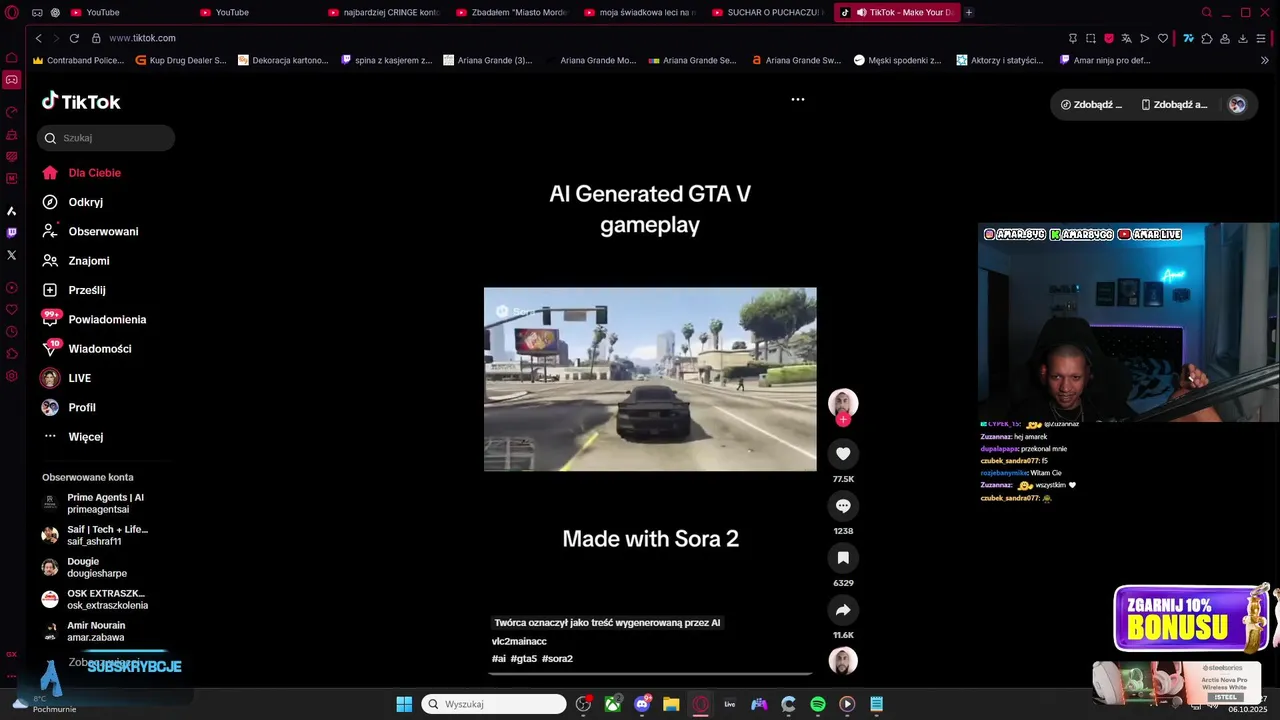Open translate page icon
Viewport: 1280px width, 720px height.
click(x=1127, y=38)
